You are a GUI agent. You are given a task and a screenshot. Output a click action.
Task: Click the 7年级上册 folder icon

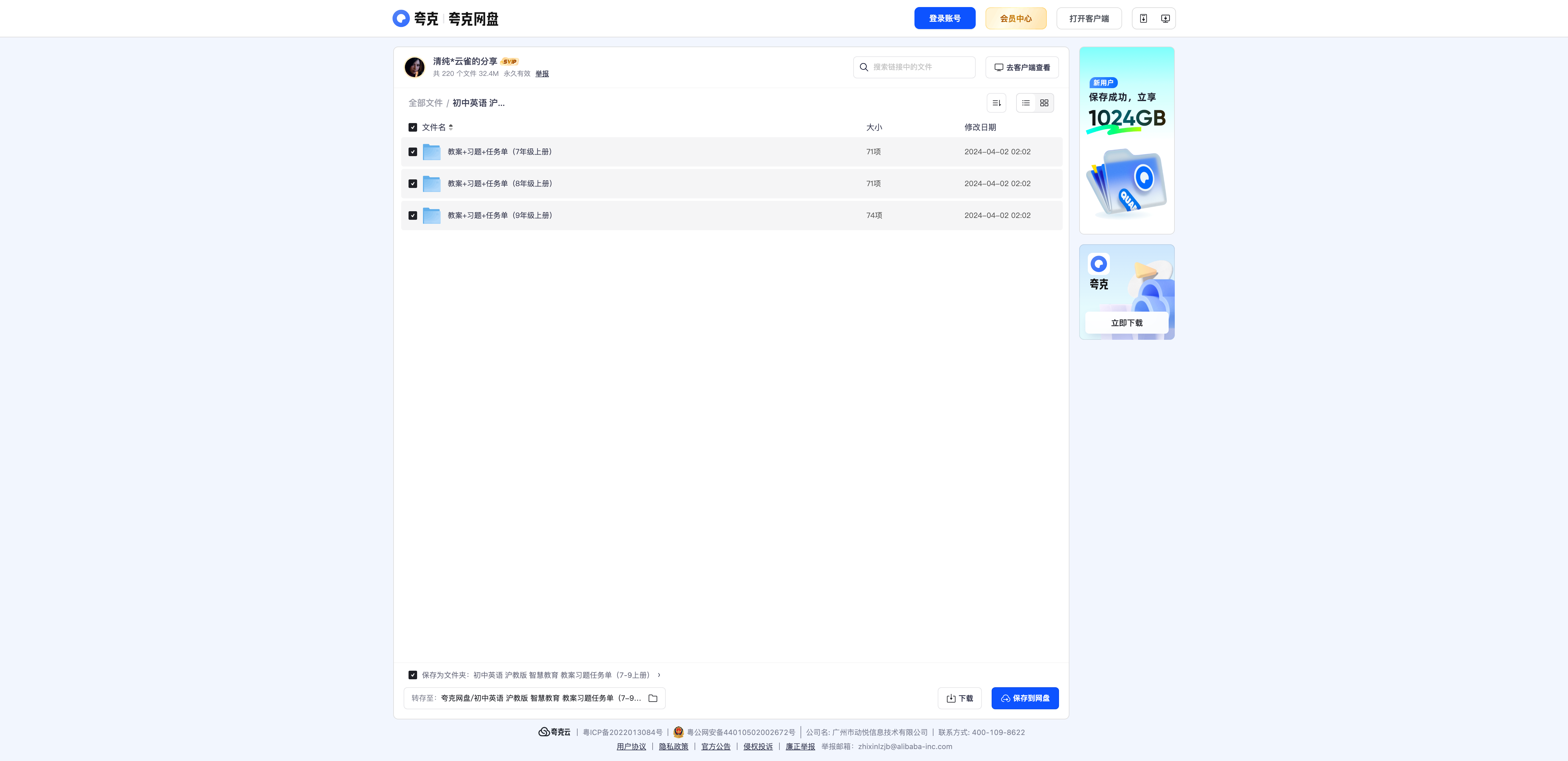[432, 152]
